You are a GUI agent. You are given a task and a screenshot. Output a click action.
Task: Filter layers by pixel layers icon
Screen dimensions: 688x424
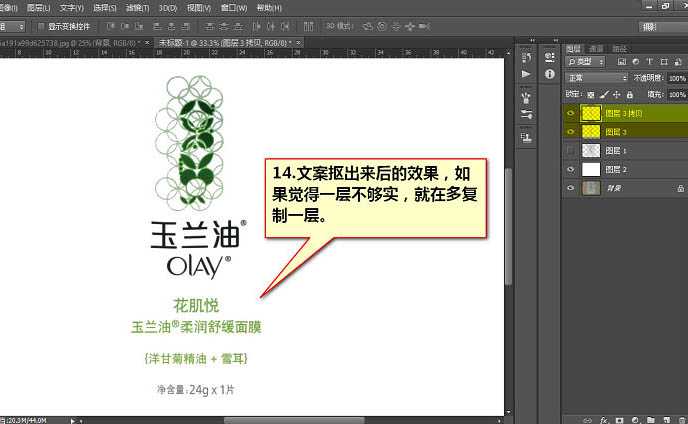pyautogui.click(x=622, y=62)
